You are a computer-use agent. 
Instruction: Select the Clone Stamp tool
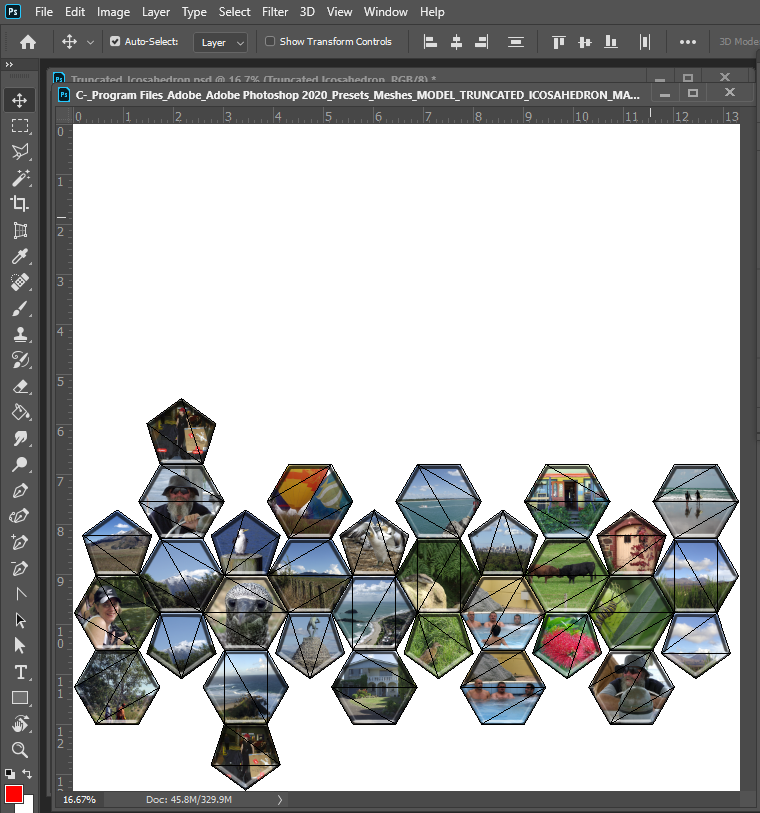pos(20,334)
